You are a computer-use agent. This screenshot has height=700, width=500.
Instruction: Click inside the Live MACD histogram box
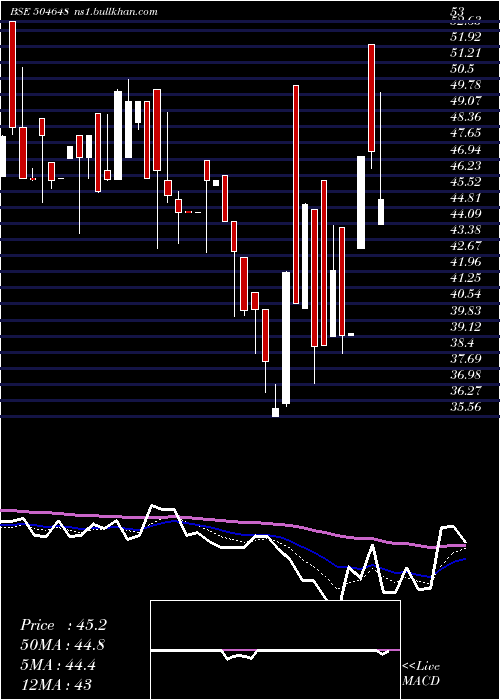click(x=275, y=650)
